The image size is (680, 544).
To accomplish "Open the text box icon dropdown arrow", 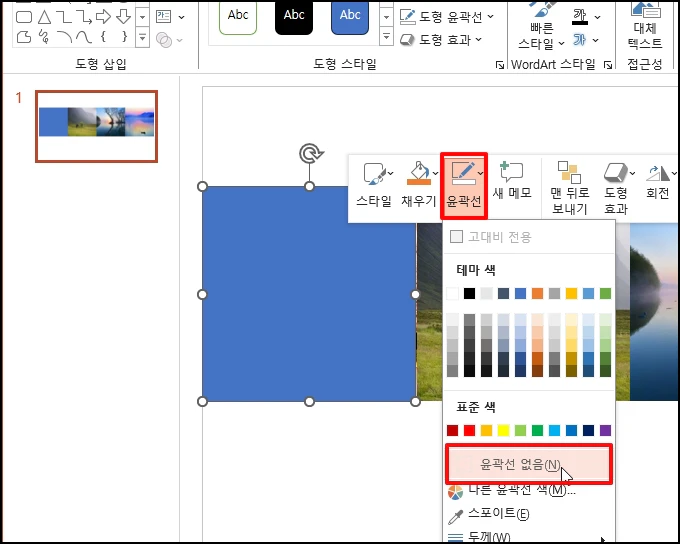I will [182, 17].
